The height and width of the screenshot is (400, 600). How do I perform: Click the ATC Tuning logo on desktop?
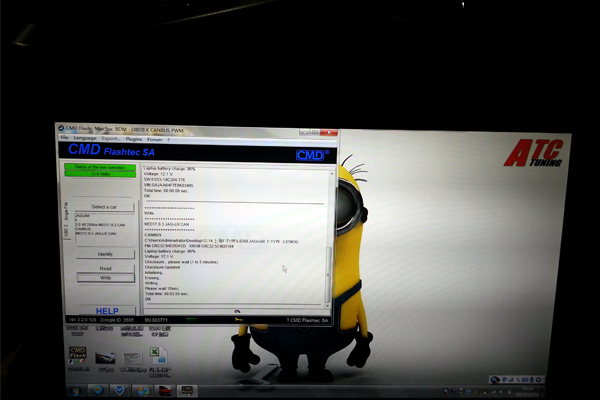click(x=533, y=153)
